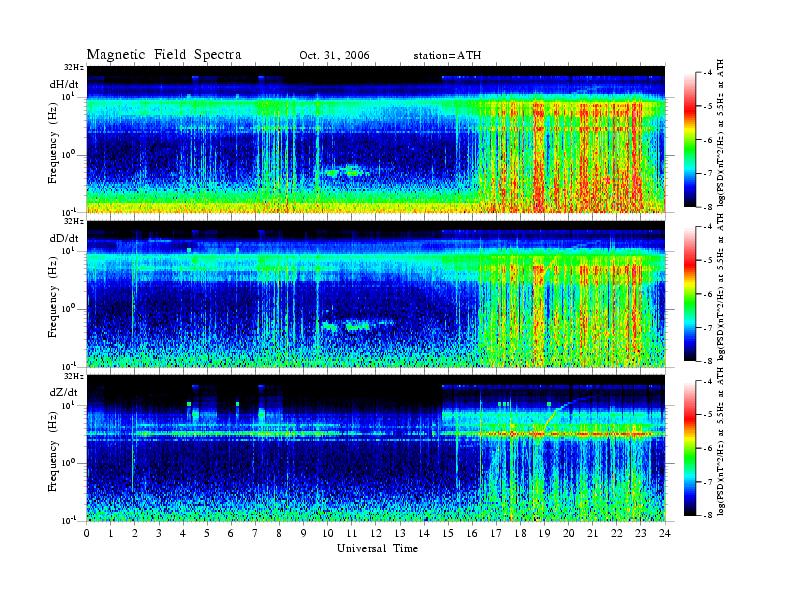Click hour "6" on the Universal Time axis
The width and height of the screenshot is (792, 612).
(231, 533)
